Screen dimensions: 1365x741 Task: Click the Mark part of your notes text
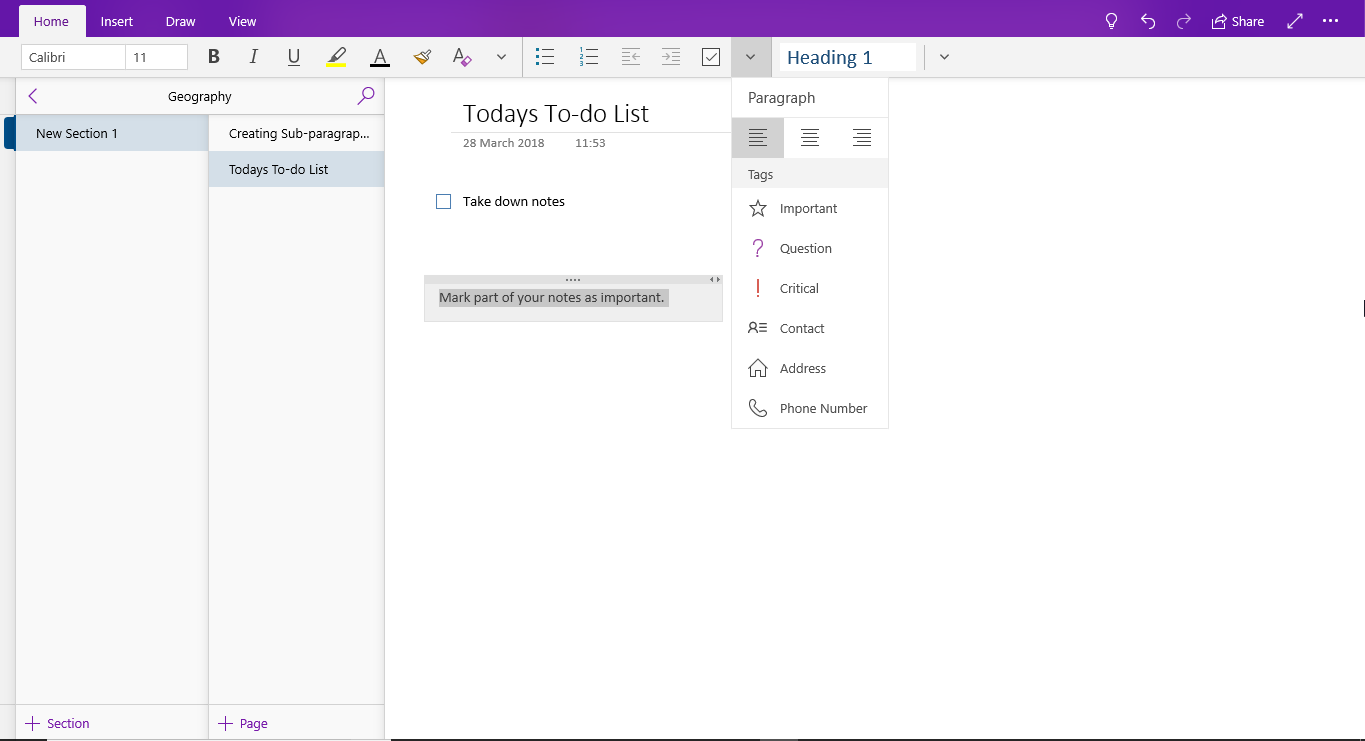pos(552,298)
